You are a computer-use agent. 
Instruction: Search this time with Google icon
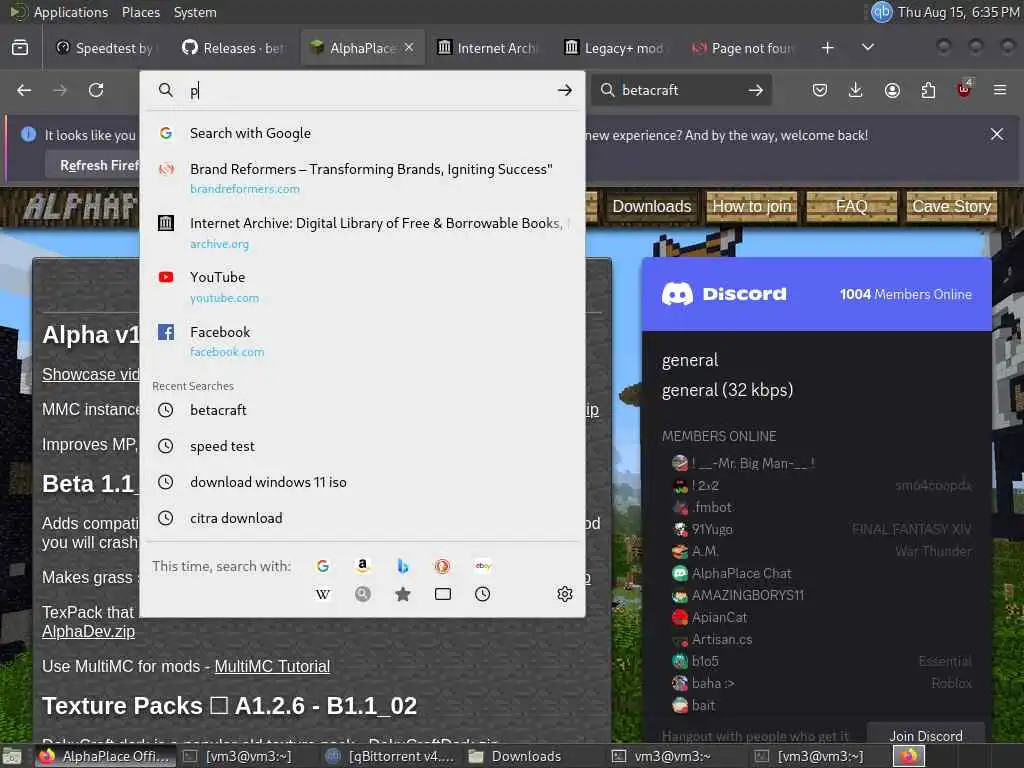(323, 566)
